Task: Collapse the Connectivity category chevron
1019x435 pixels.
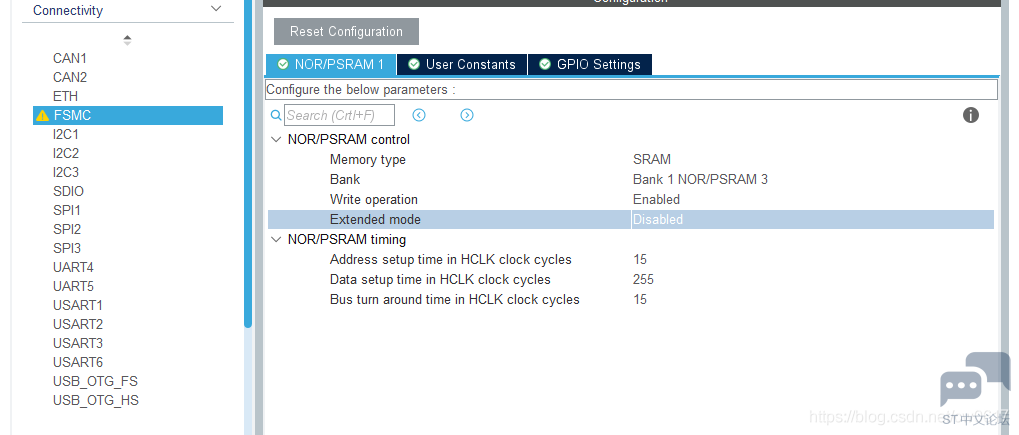Action: 216,9
